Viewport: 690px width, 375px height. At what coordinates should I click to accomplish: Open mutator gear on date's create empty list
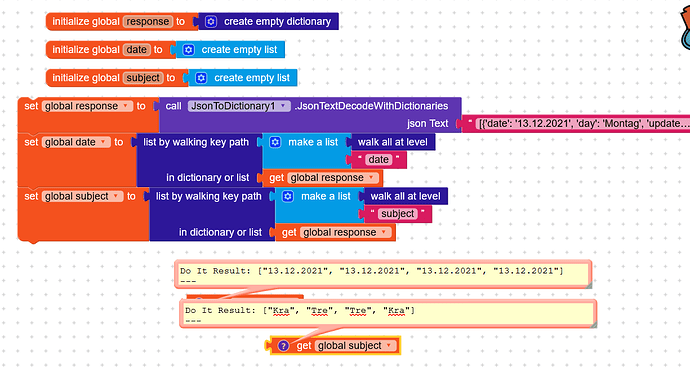click(188, 50)
